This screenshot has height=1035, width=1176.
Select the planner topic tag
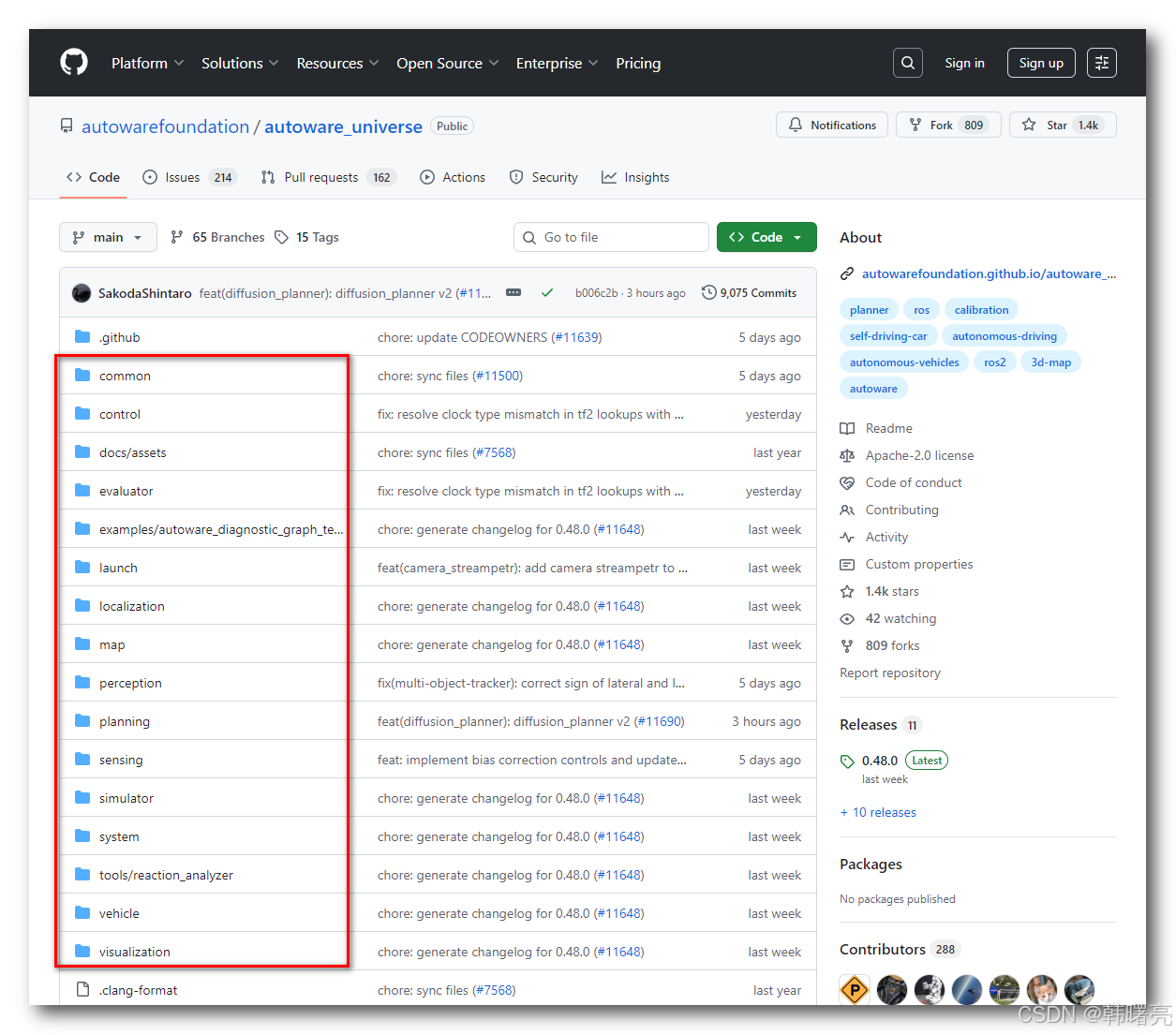tap(869, 310)
